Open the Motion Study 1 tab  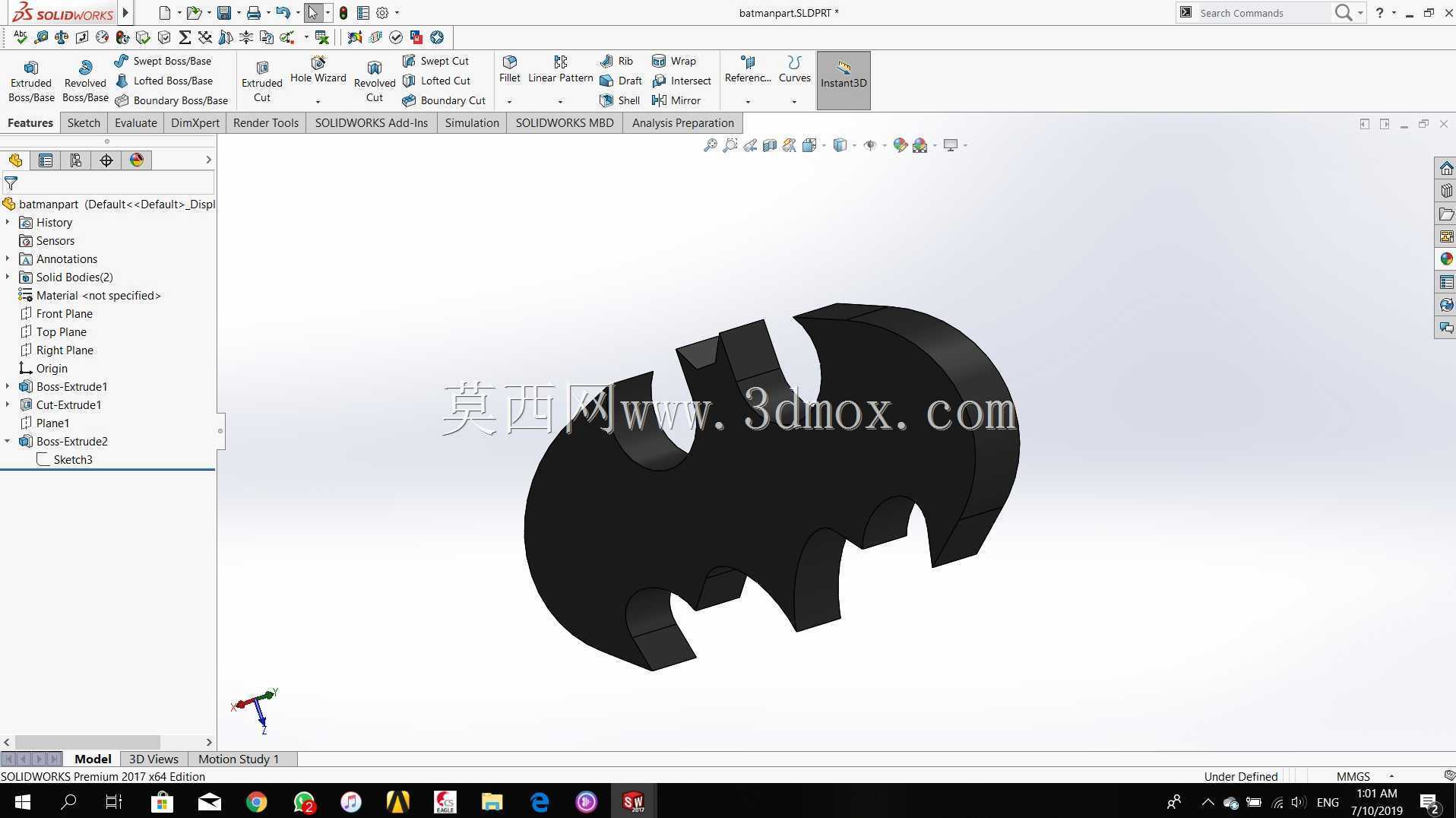(239, 759)
